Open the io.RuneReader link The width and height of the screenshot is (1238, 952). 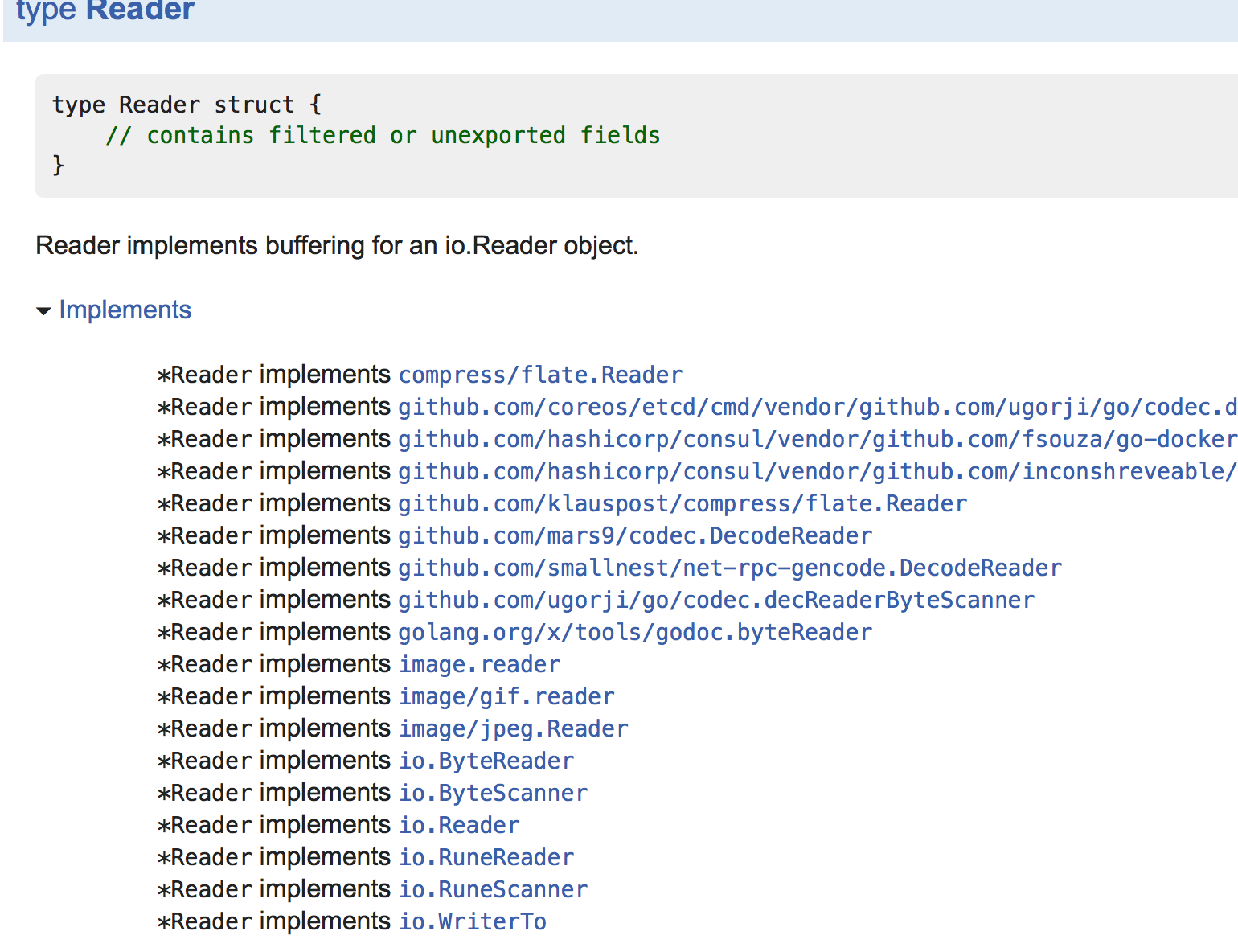[486, 858]
